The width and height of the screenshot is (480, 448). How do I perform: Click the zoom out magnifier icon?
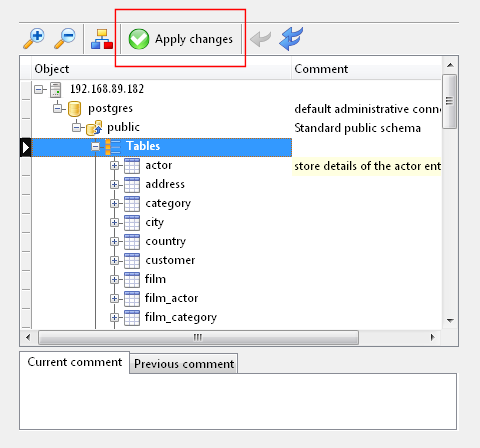pos(65,38)
